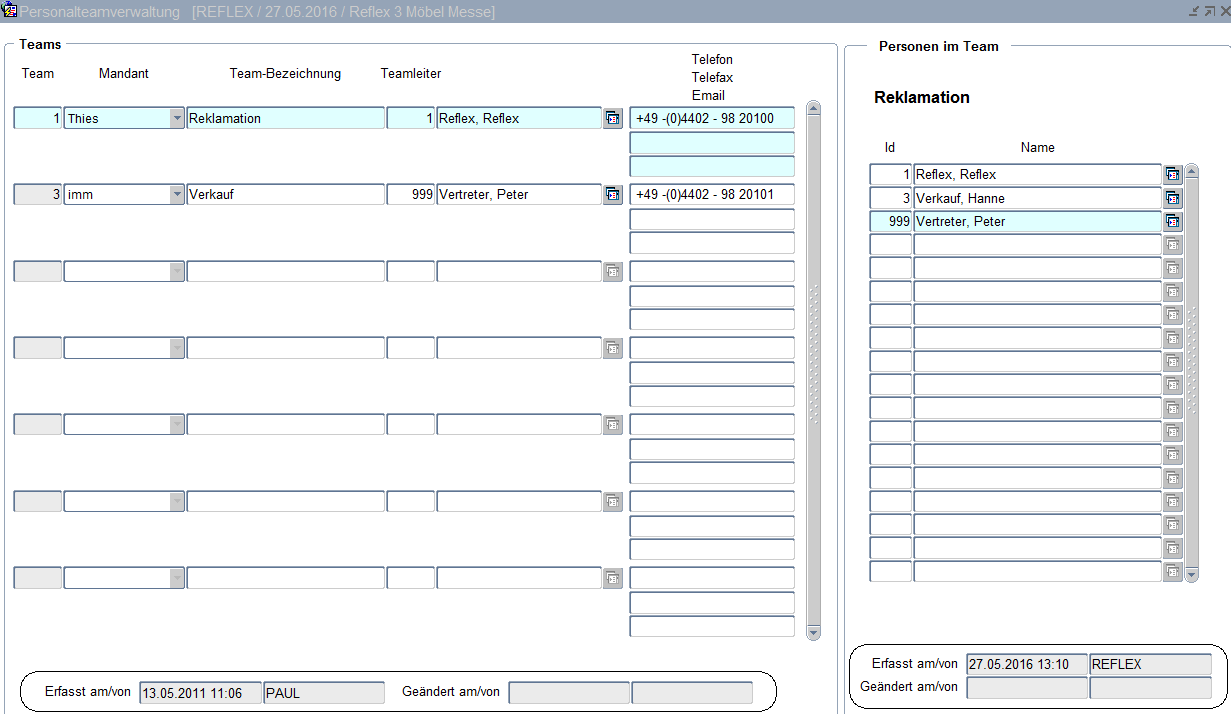Select the Reklamation team name field

285,119
